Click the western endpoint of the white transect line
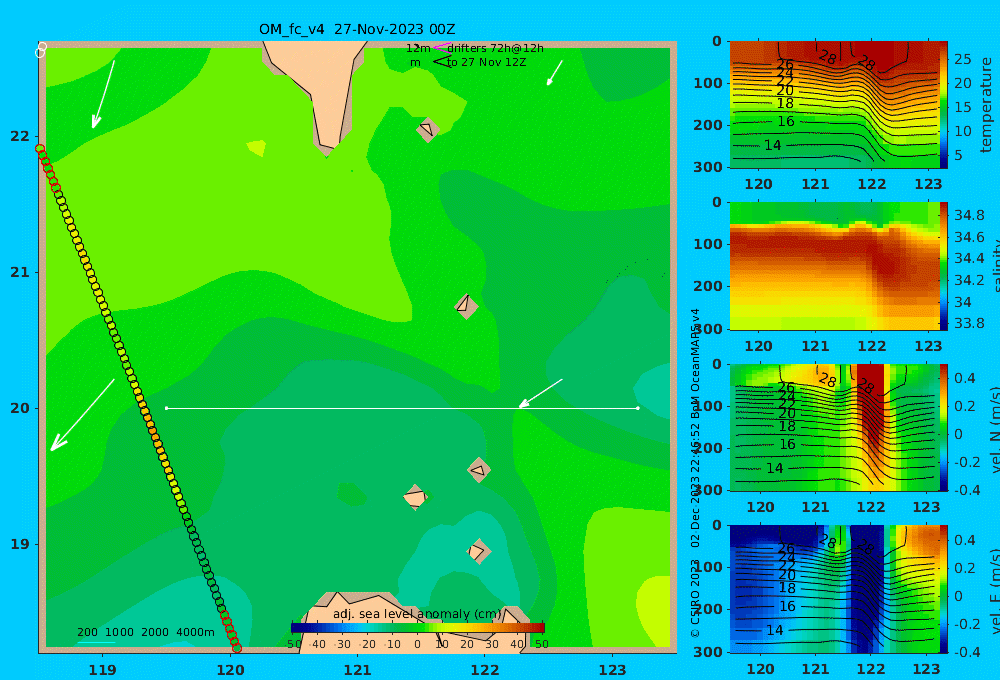Viewport: 1000px width, 680px height. (x=166, y=408)
